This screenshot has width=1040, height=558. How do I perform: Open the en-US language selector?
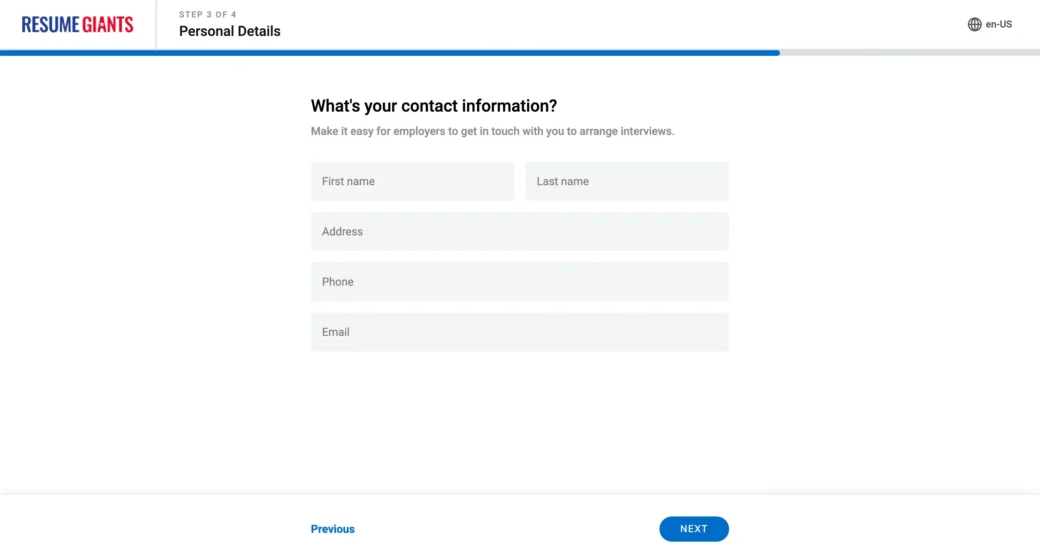(990, 25)
